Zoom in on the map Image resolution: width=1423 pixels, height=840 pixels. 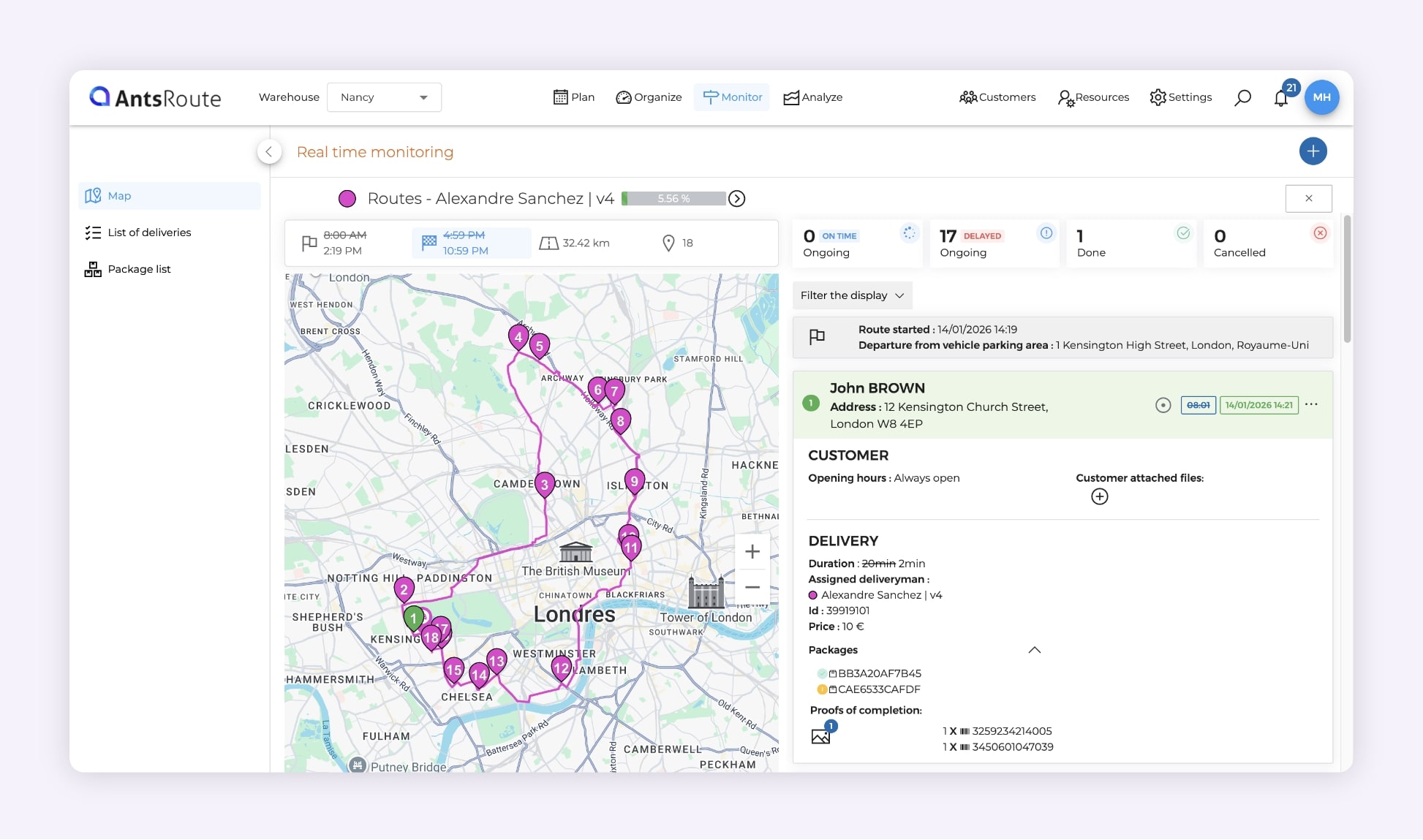(x=752, y=552)
